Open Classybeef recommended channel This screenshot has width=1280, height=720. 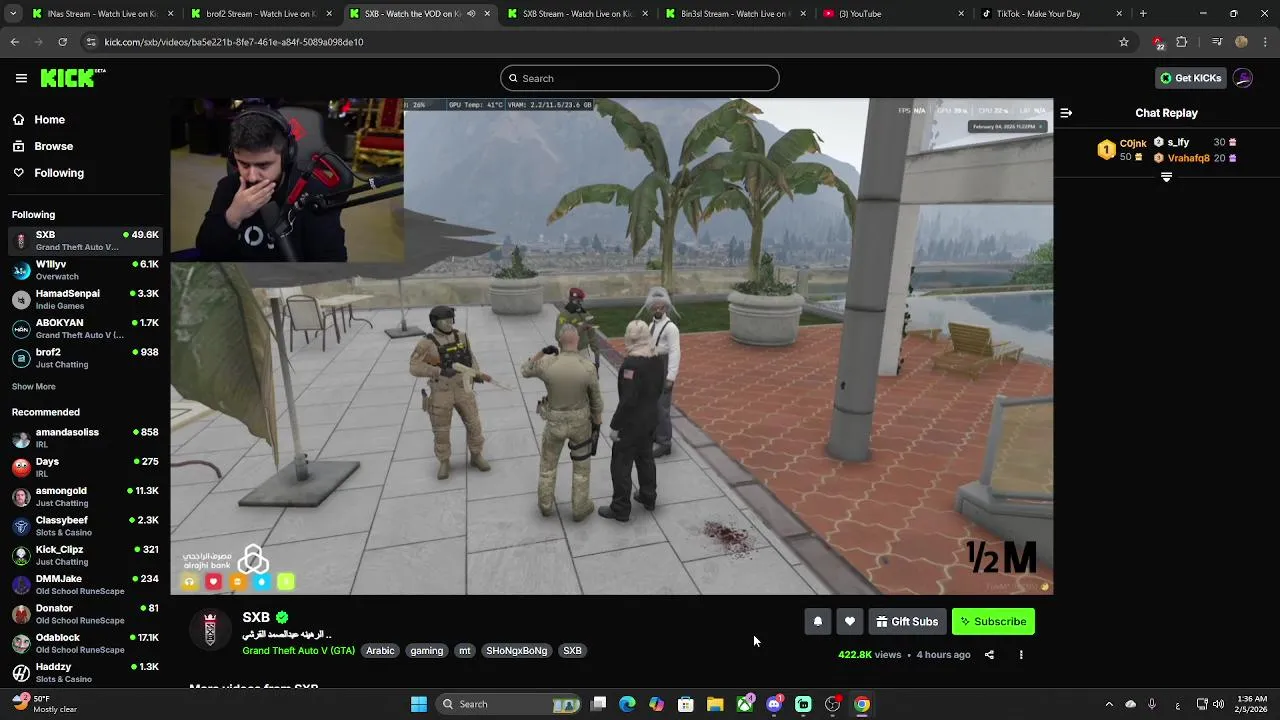click(x=85, y=526)
